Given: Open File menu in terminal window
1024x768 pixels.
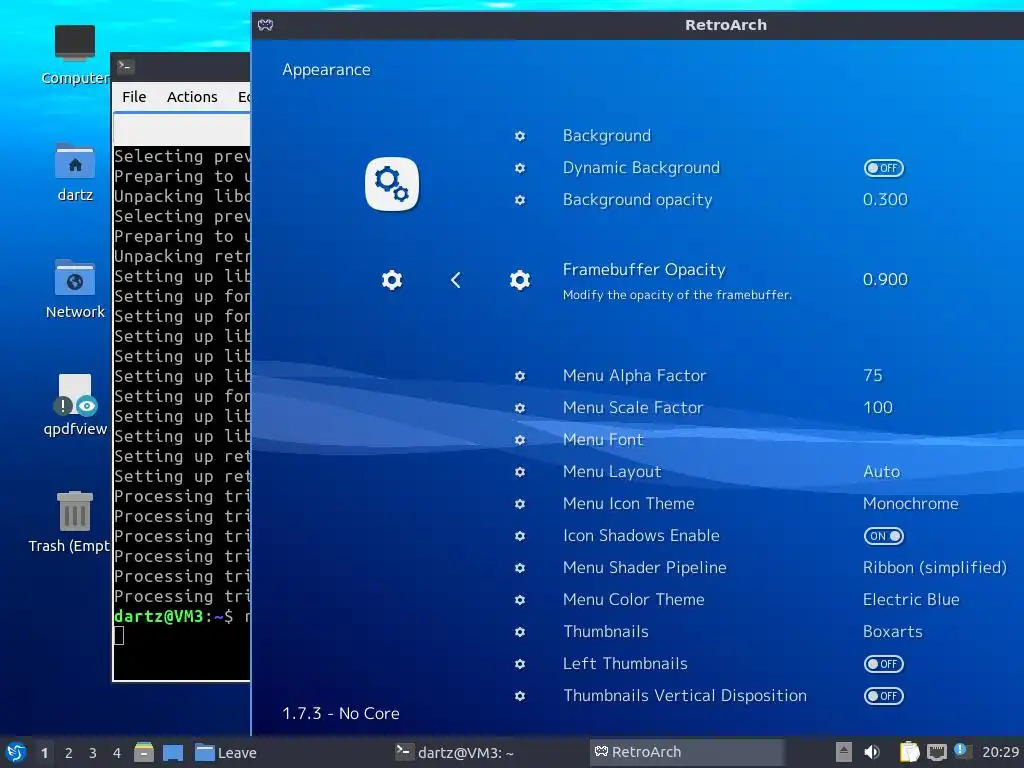Looking at the screenshot, I should point(134,97).
